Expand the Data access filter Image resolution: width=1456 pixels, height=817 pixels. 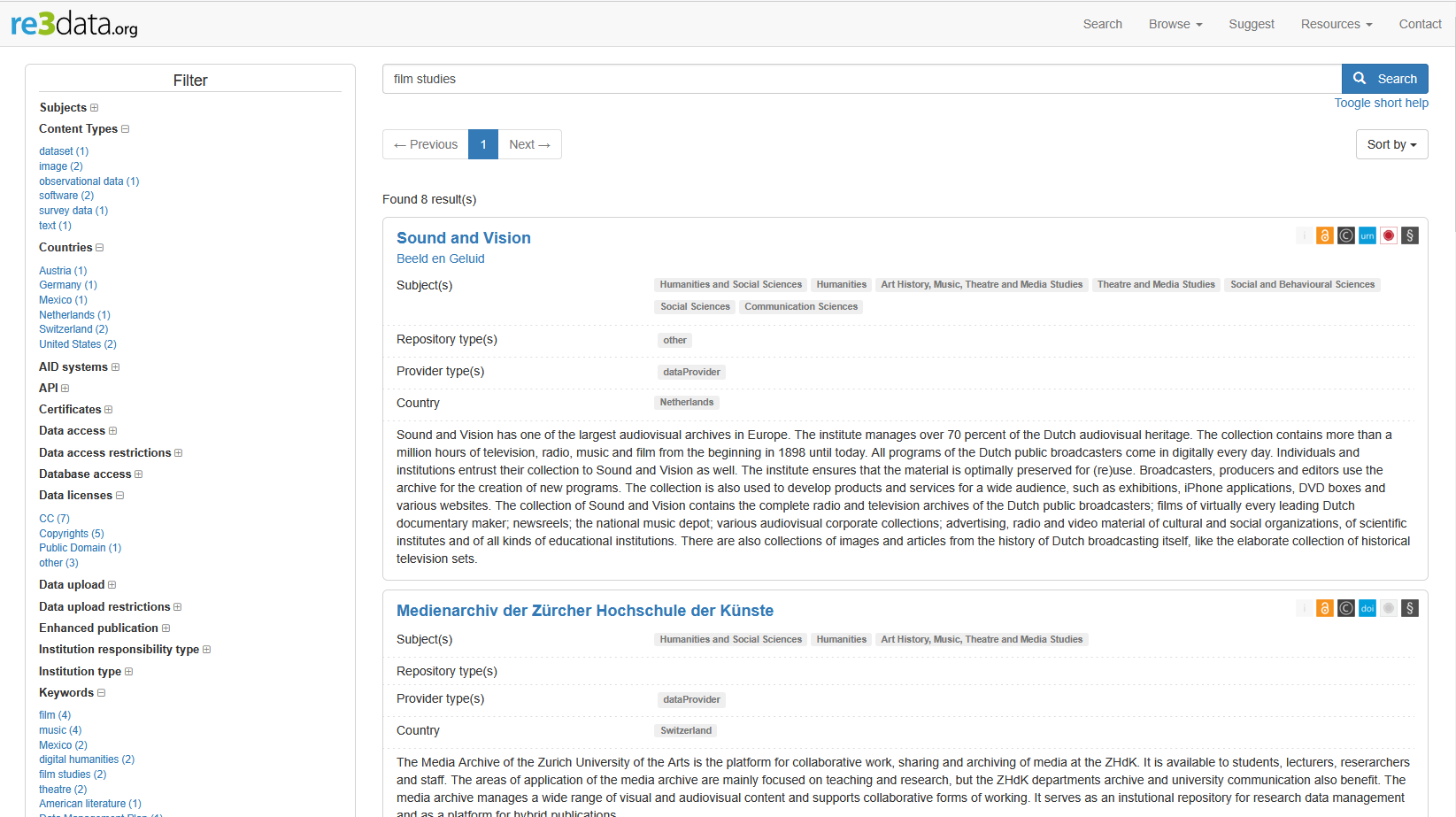tap(112, 431)
